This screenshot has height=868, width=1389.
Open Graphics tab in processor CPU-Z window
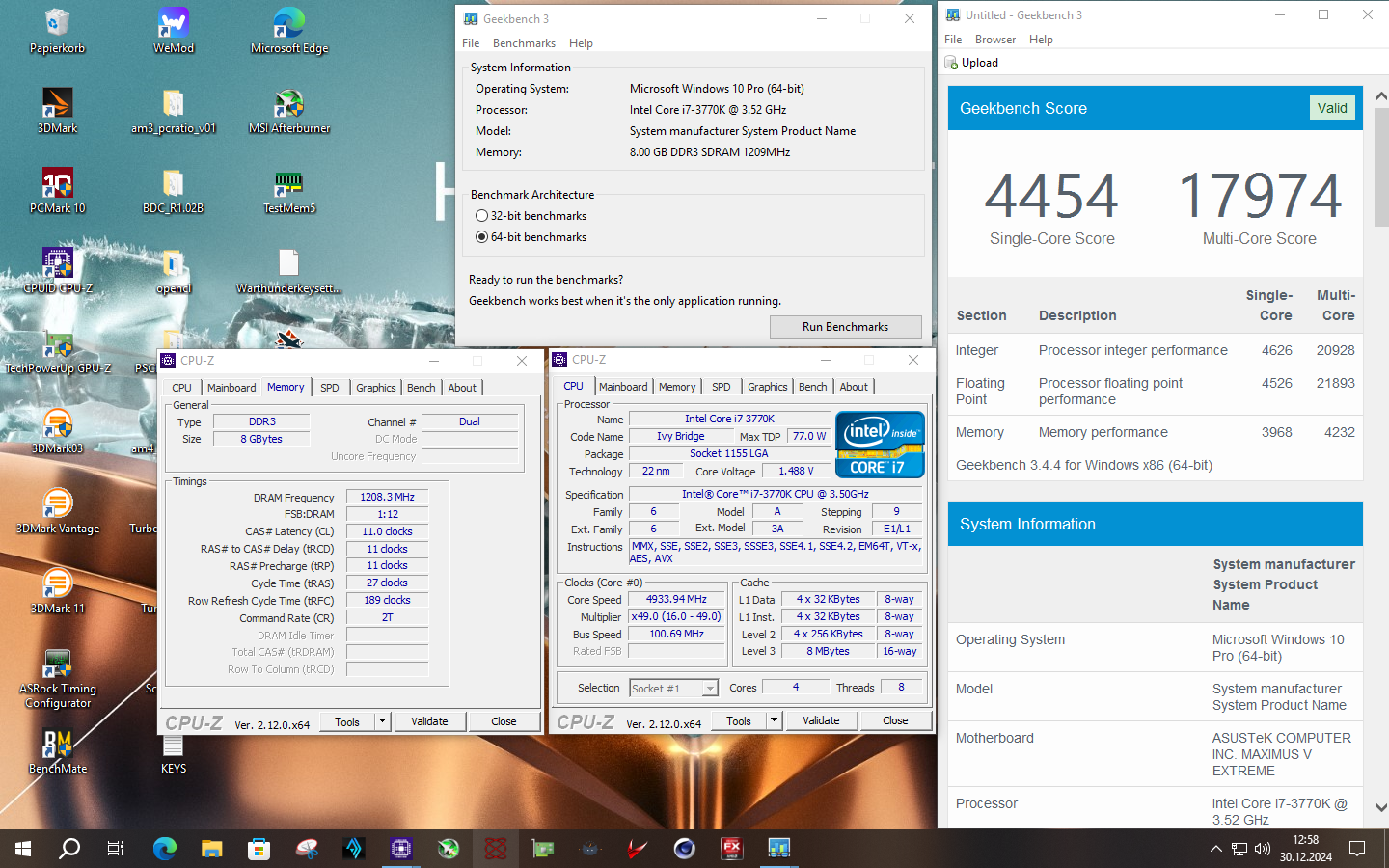coord(767,387)
